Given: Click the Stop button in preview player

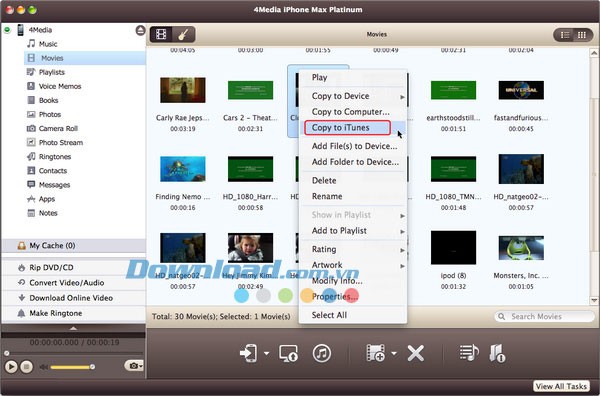Looking at the screenshot, I should pyautogui.click(x=26, y=367).
